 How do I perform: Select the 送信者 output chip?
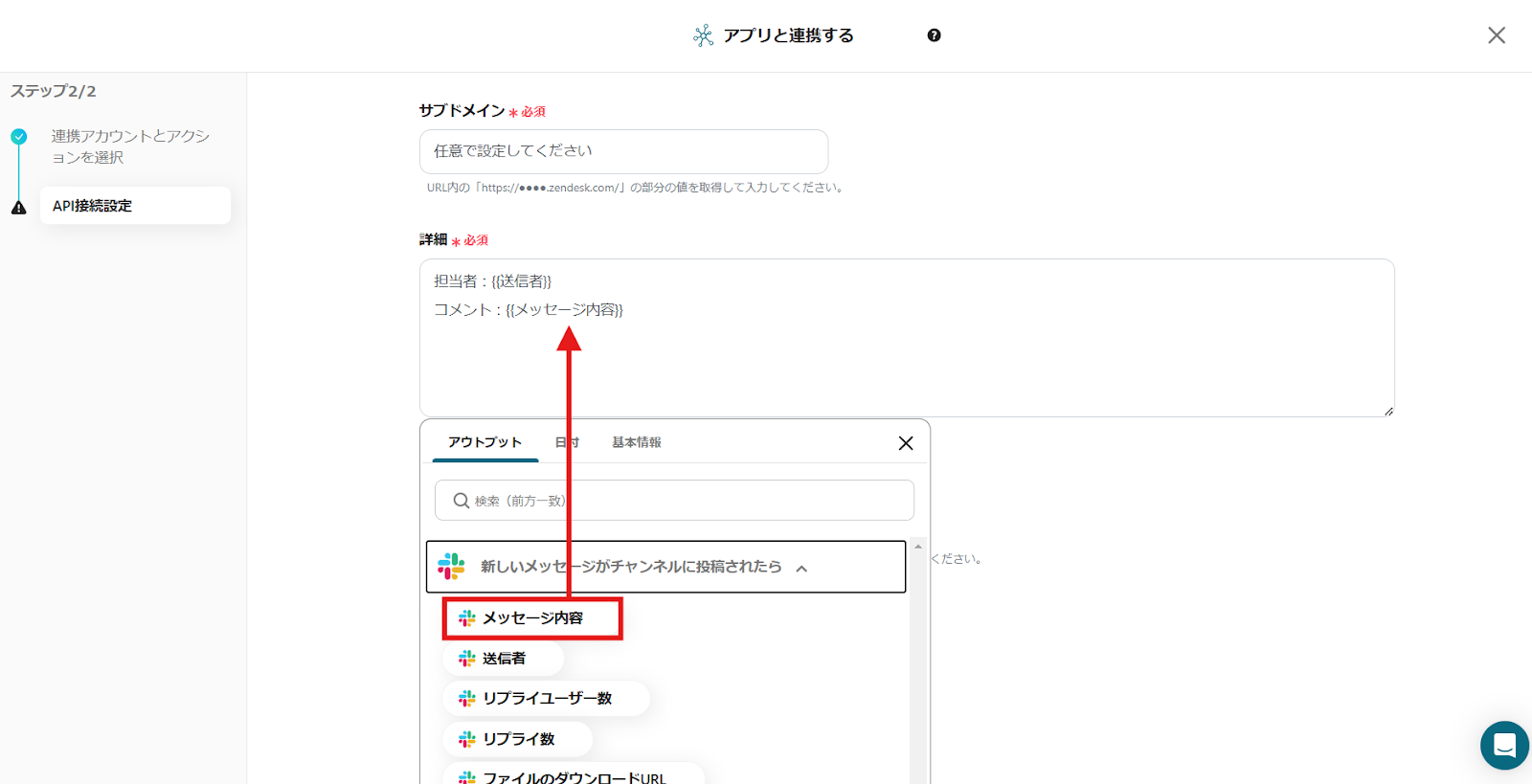(x=504, y=659)
